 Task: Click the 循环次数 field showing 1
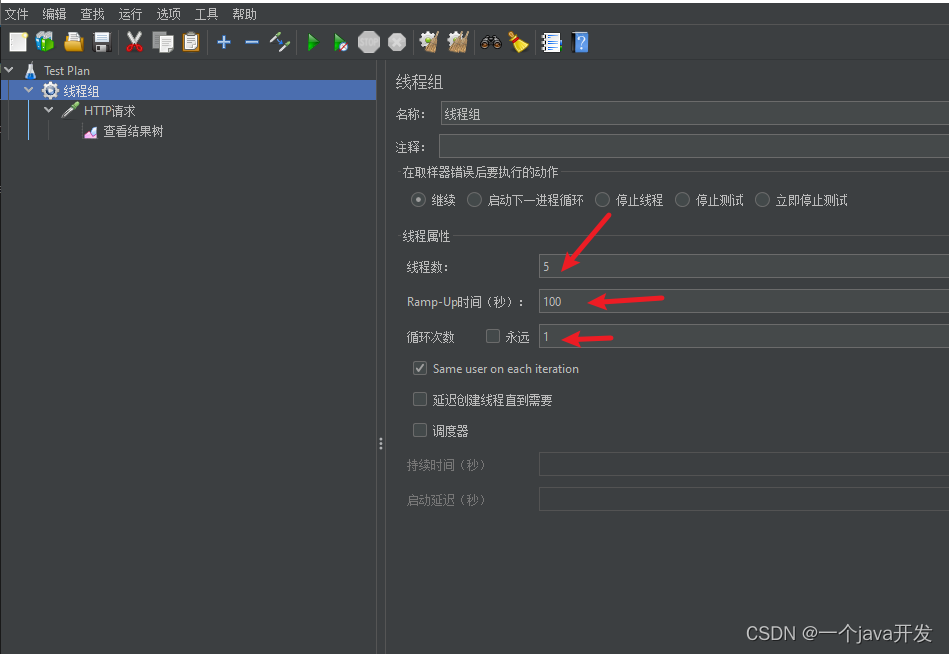(744, 336)
